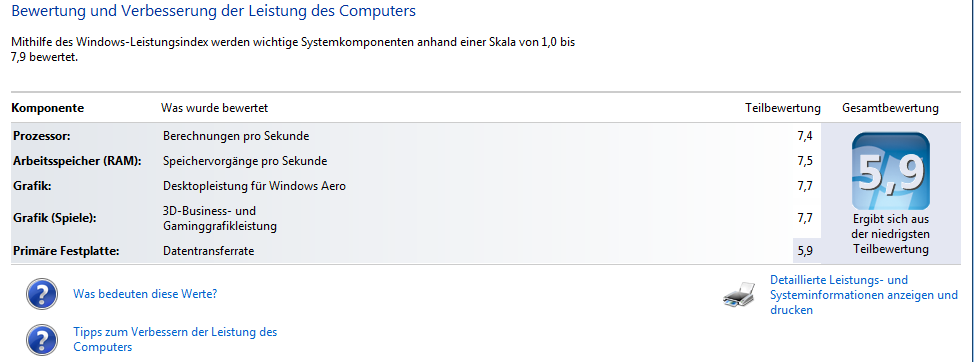The image size is (974, 362).
Task: Click the printer icon for detailed system information
Action: [740, 294]
